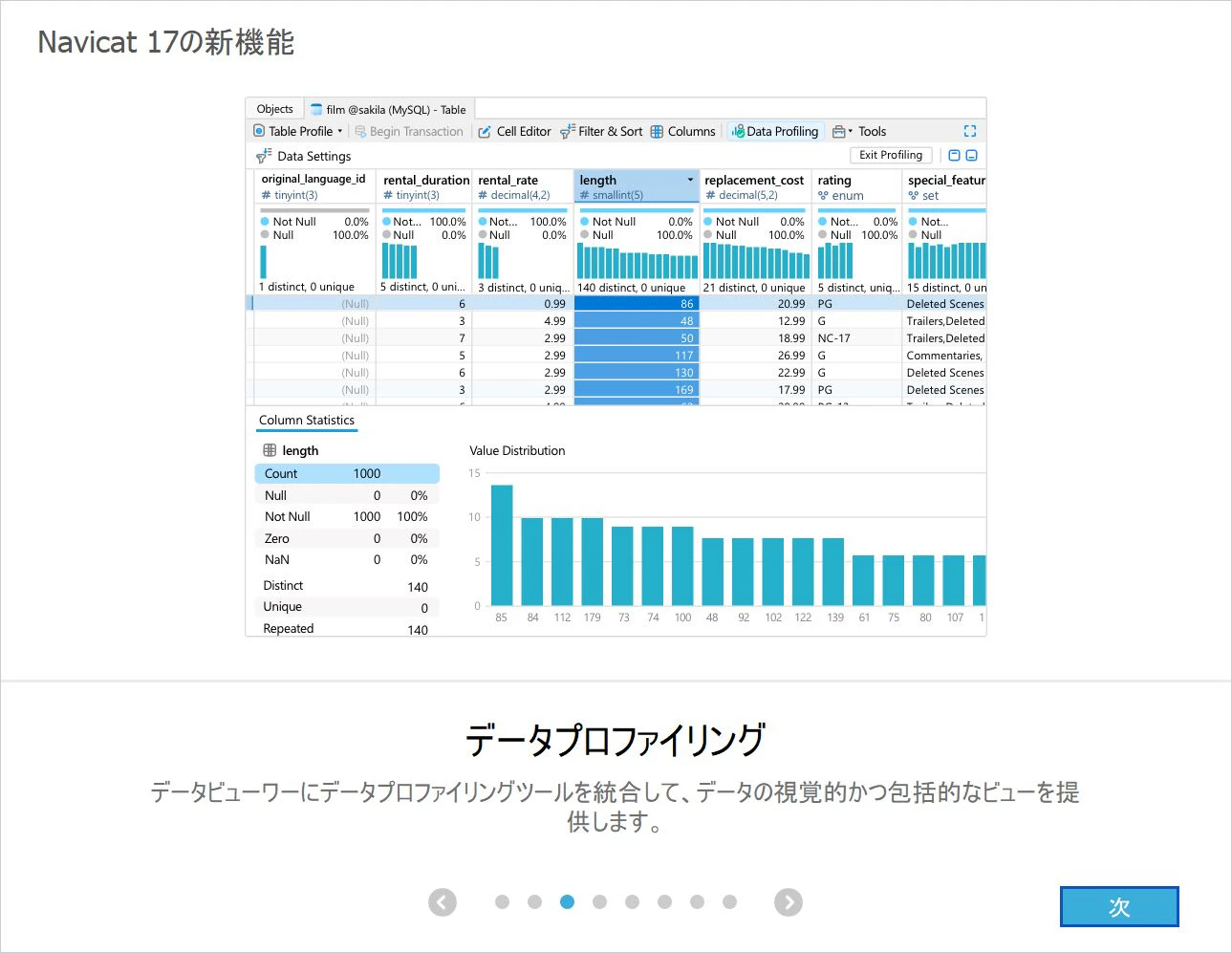The height and width of the screenshot is (953, 1232).
Task: Click the fullscreen expand icon
Action: (x=970, y=131)
